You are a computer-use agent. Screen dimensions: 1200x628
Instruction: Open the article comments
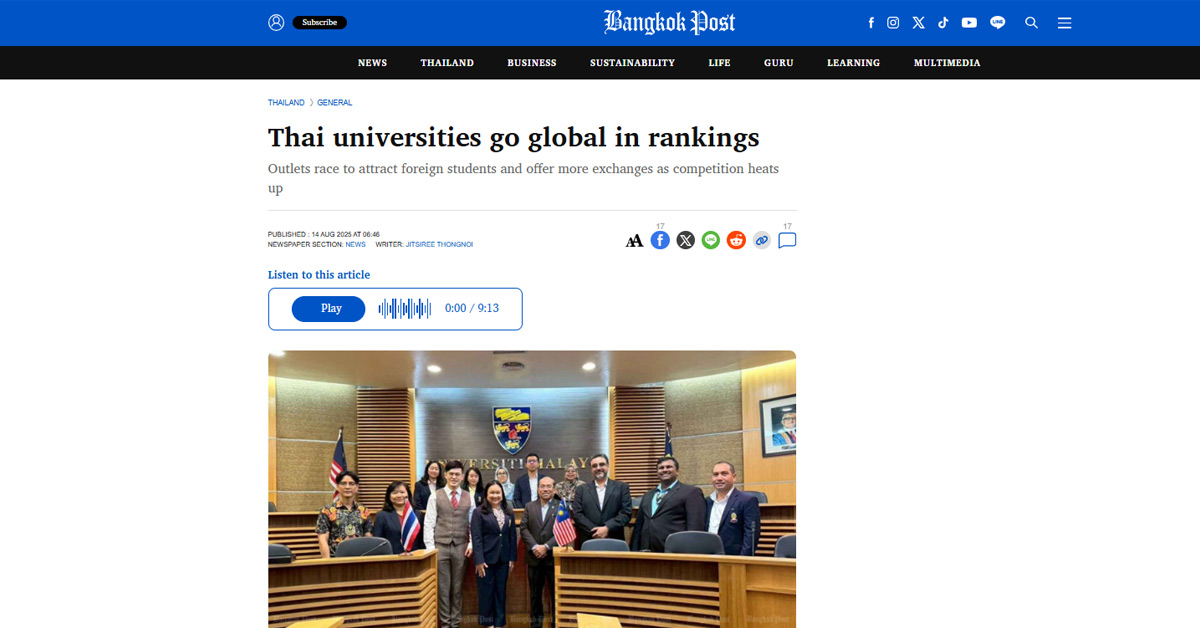click(x=787, y=240)
